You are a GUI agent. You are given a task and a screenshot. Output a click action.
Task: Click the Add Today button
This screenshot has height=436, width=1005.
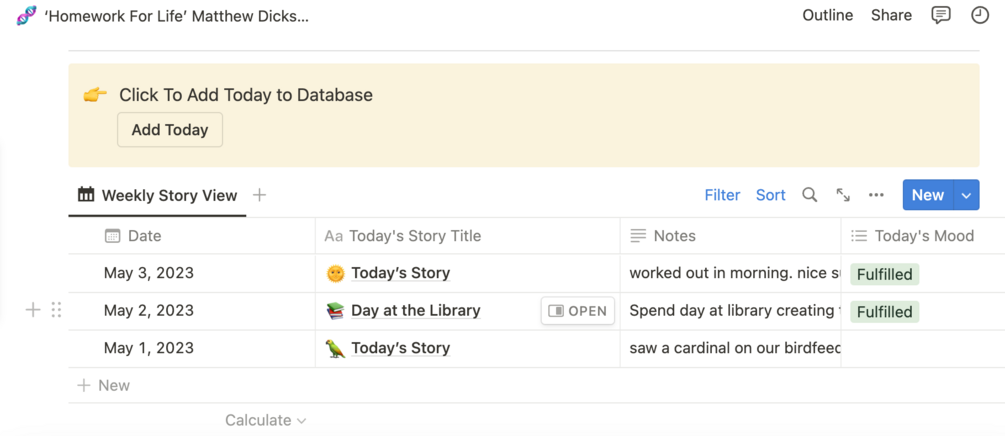170,130
